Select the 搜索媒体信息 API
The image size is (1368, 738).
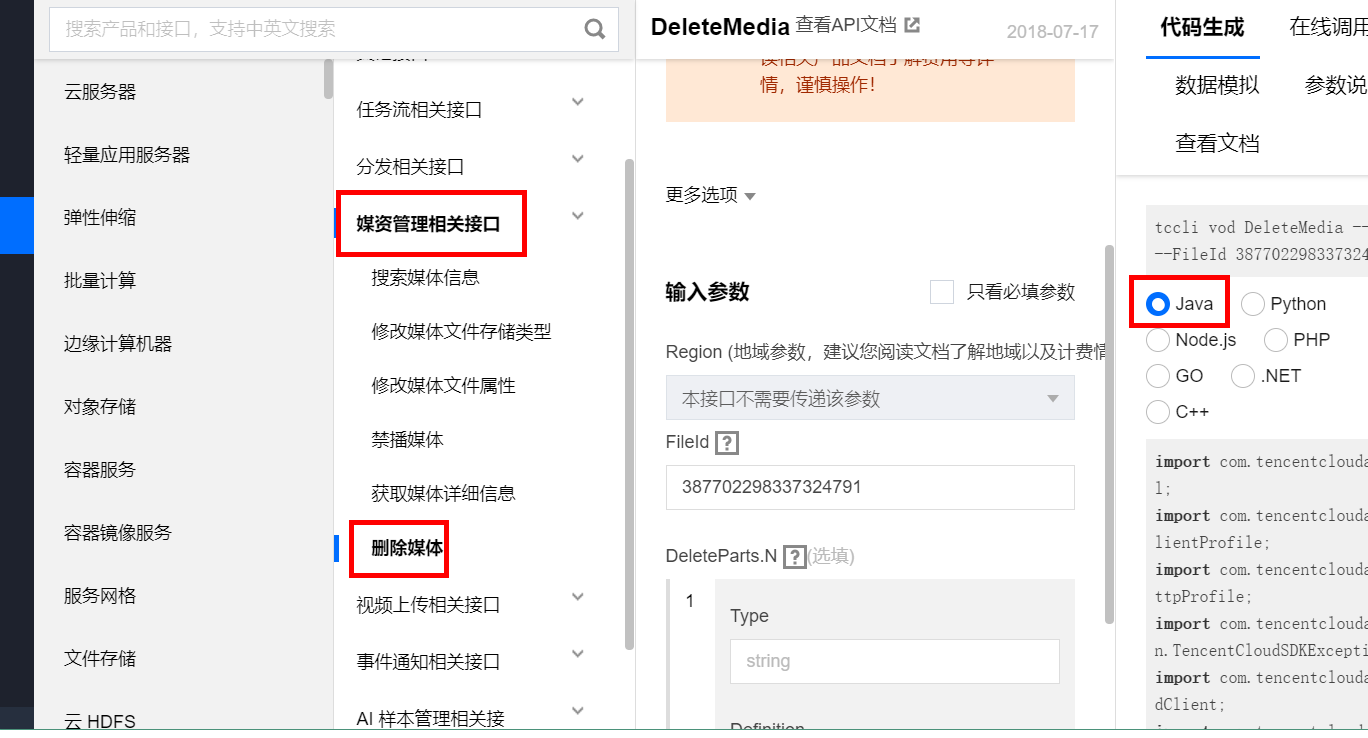click(423, 277)
